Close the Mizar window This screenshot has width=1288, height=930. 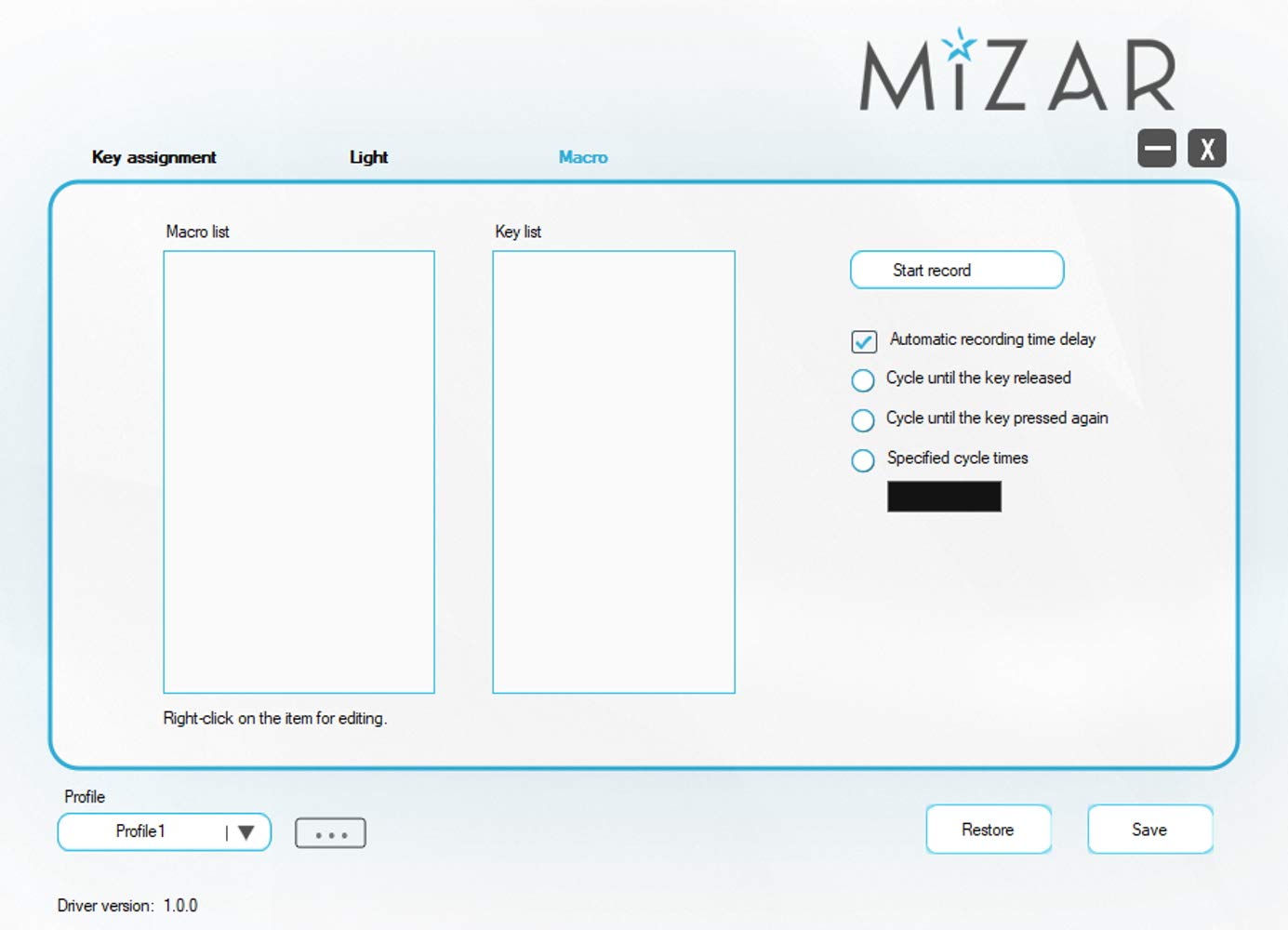[x=1207, y=148]
